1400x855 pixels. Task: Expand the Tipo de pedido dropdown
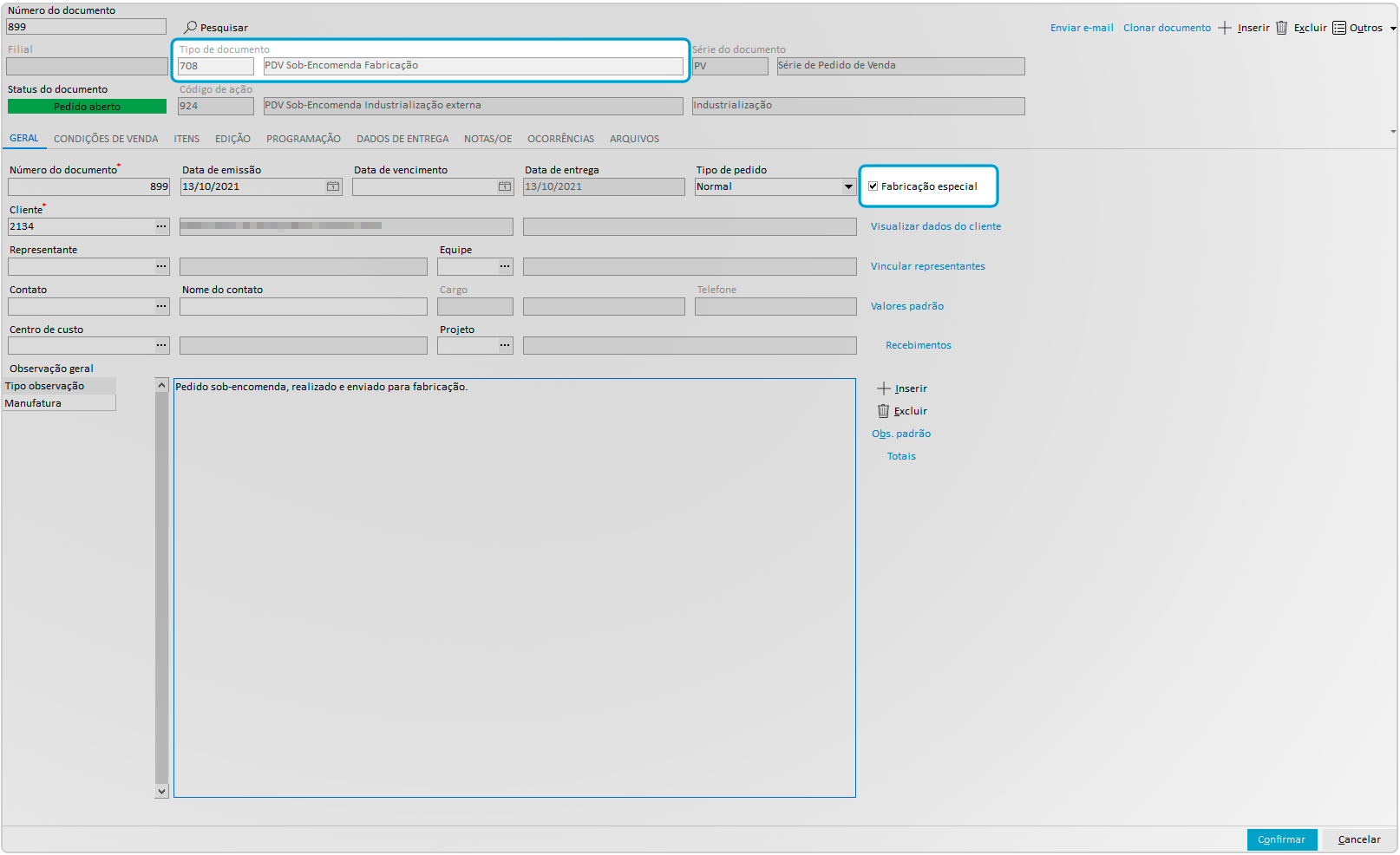848,186
